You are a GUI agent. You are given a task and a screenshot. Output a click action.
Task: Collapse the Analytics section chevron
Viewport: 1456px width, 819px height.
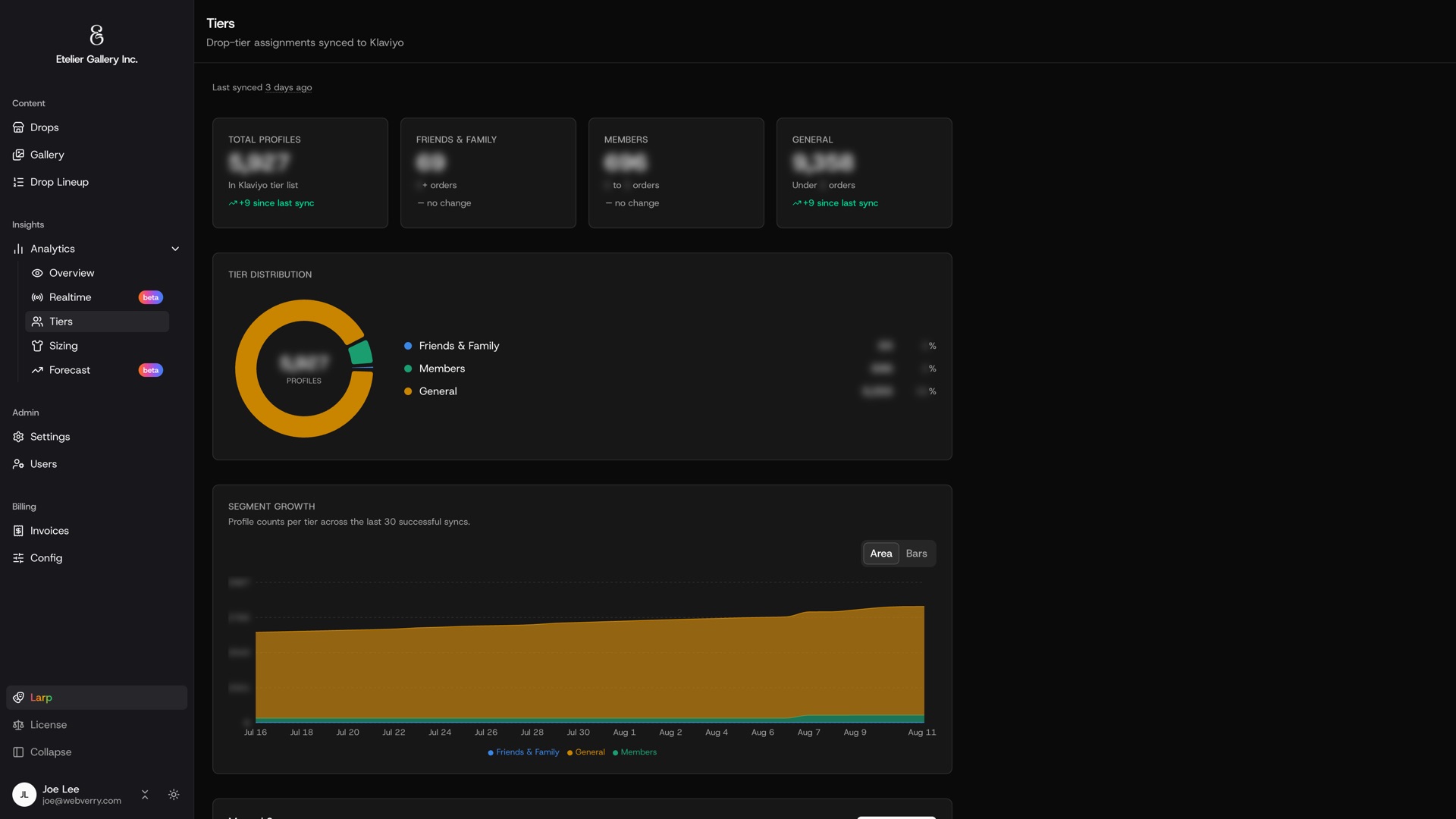175,249
